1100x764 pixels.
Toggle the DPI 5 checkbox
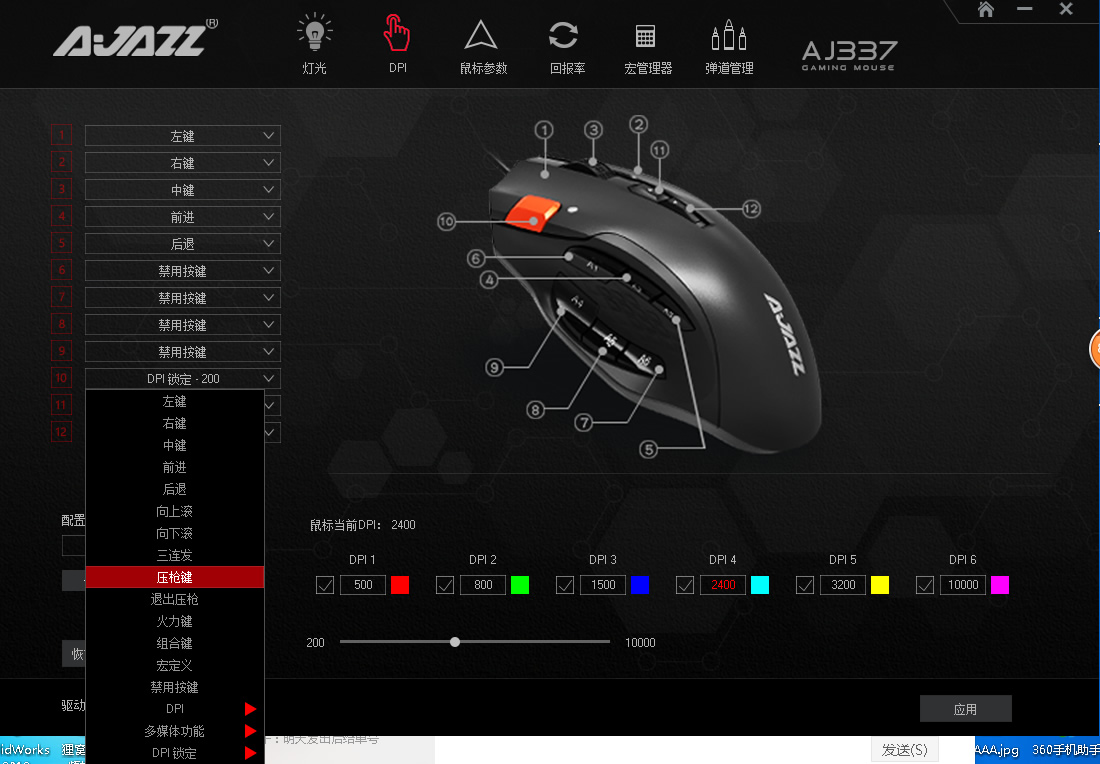(x=805, y=584)
